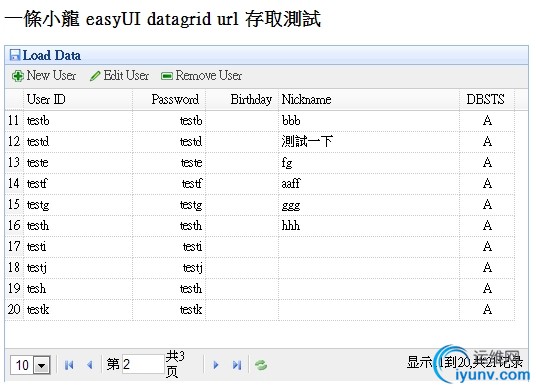Click the Edit User pencil icon
This screenshot has height=391, width=536.
pos(95,76)
